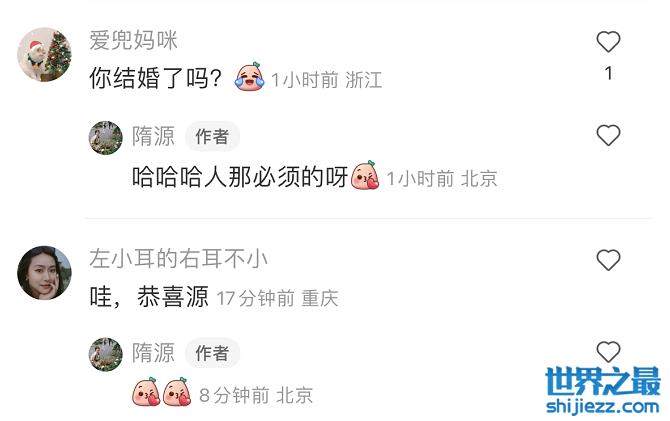670x421 pixels.
Task: Open 爱兜妈咪's profile avatar
Action: click(x=44, y=55)
